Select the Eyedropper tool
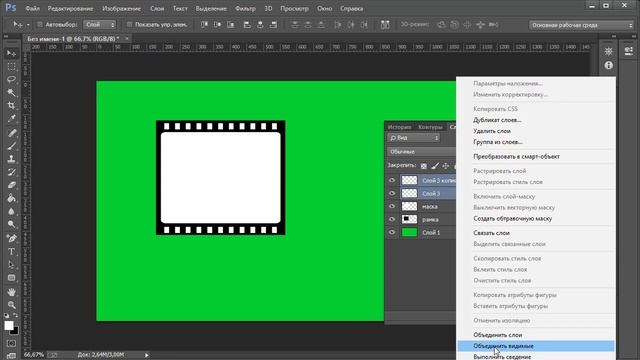The height and width of the screenshot is (360, 640). [11, 119]
